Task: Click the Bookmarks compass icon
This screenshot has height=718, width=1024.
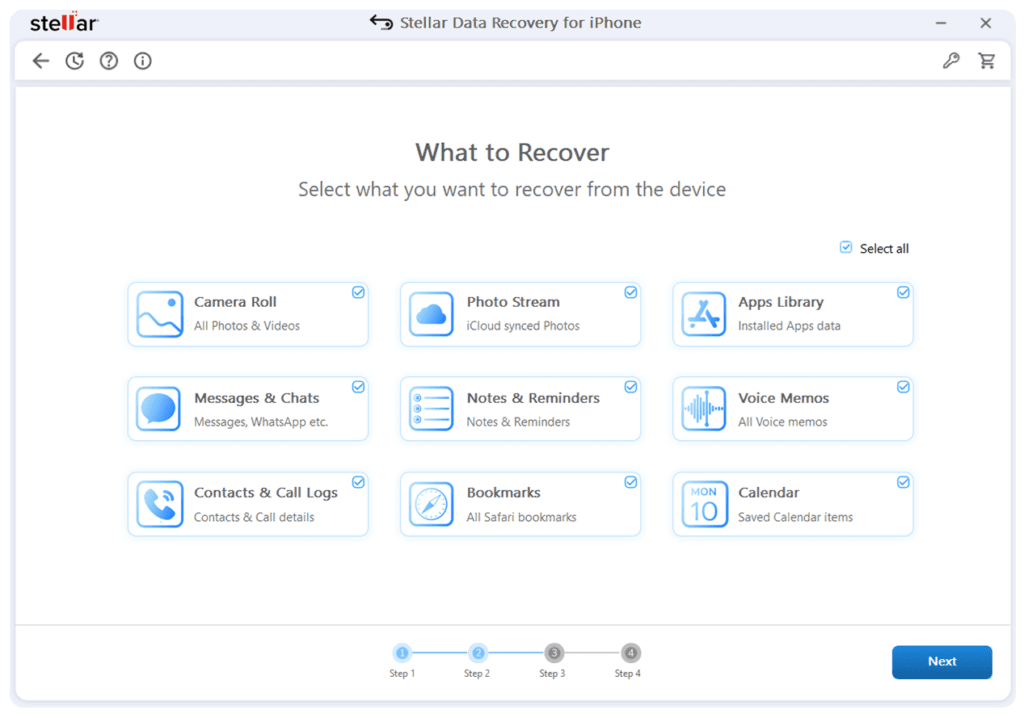Action: [431, 504]
